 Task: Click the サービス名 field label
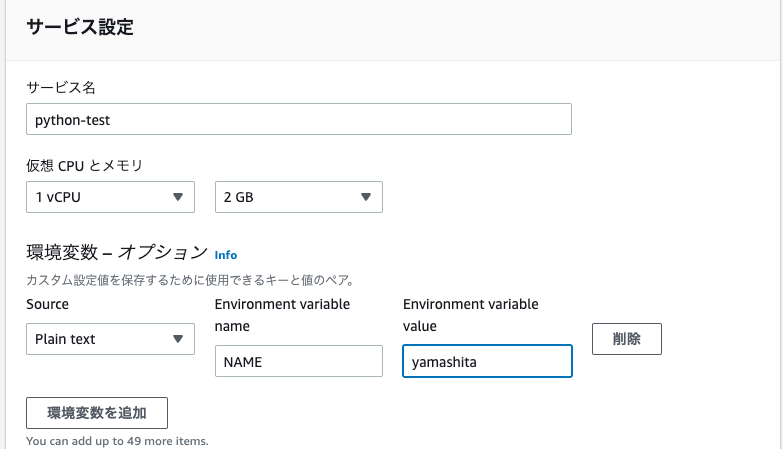[61, 88]
